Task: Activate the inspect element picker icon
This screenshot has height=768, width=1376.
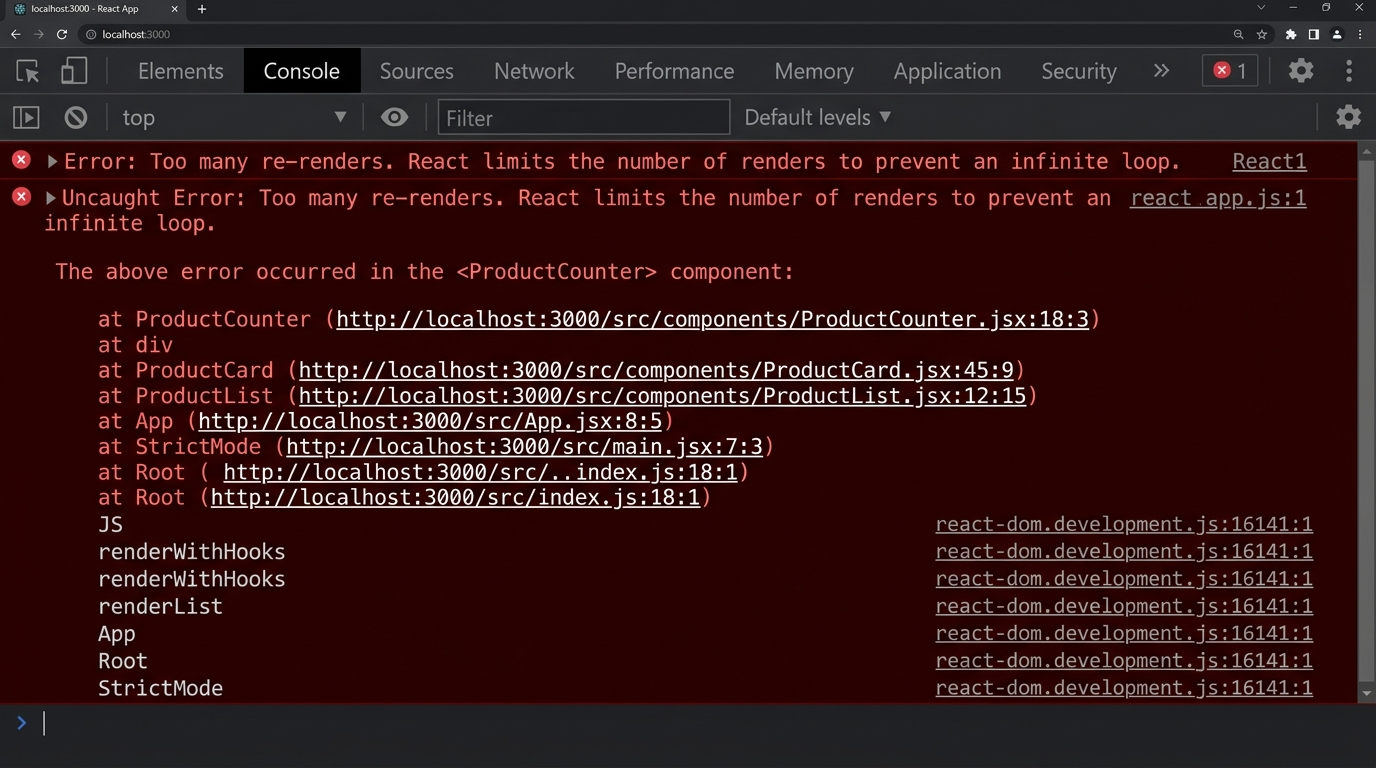Action: (x=28, y=71)
